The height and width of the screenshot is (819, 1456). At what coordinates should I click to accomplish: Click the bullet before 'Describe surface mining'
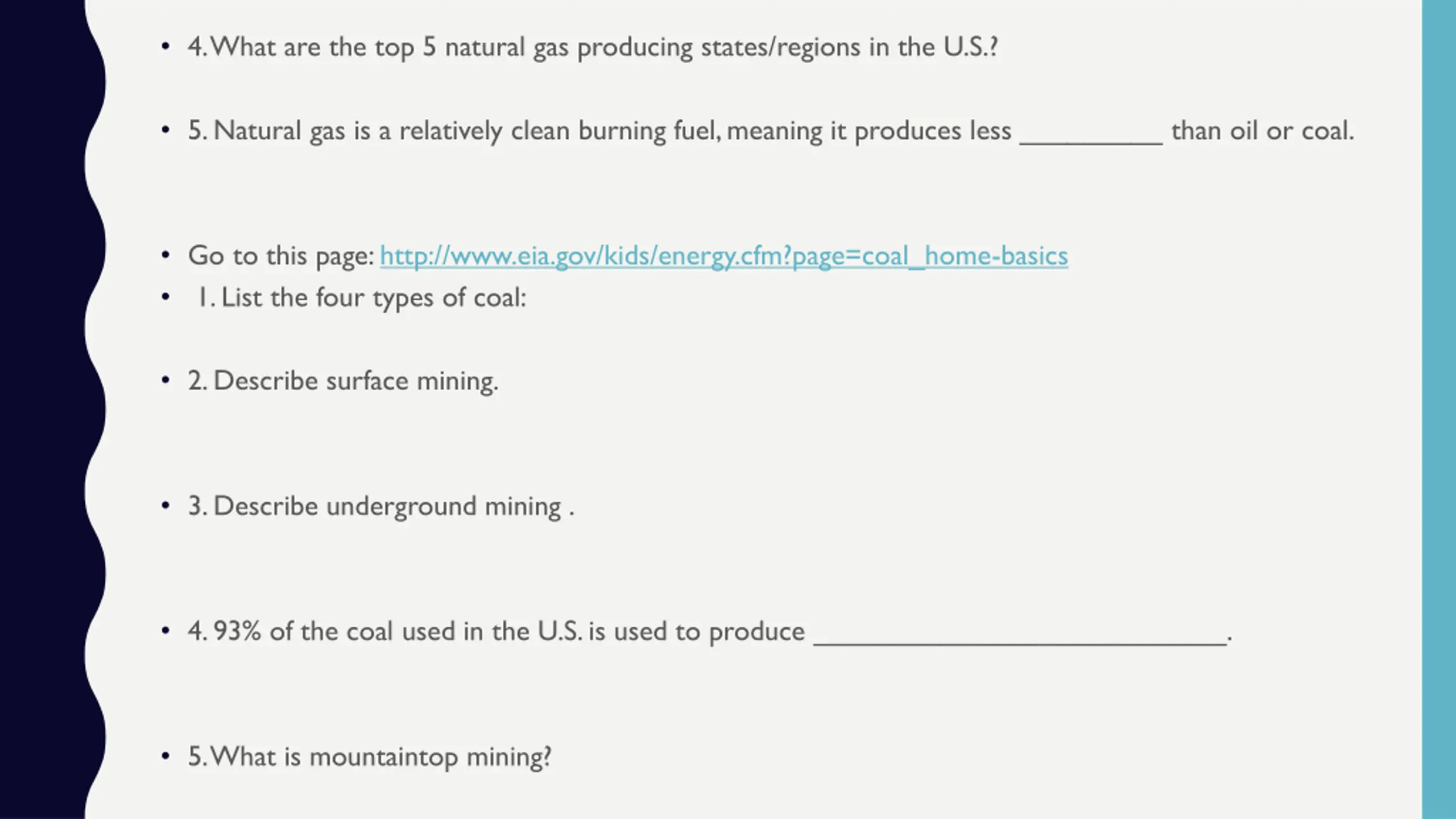point(166,380)
